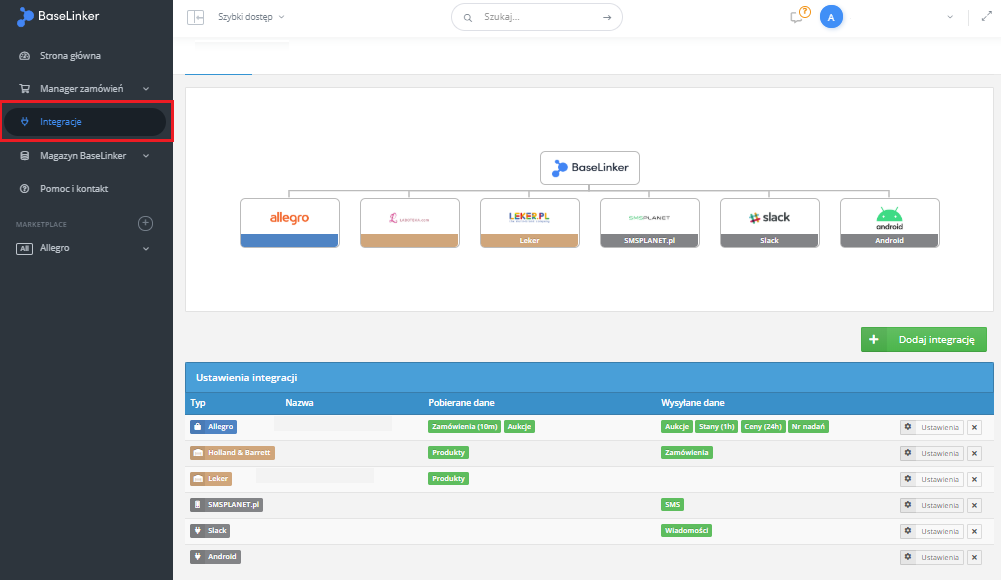Click SMS tag in SMSPLANET.pl row
Image resolution: width=1001 pixels, height=580 pixels.
(672, 505)
